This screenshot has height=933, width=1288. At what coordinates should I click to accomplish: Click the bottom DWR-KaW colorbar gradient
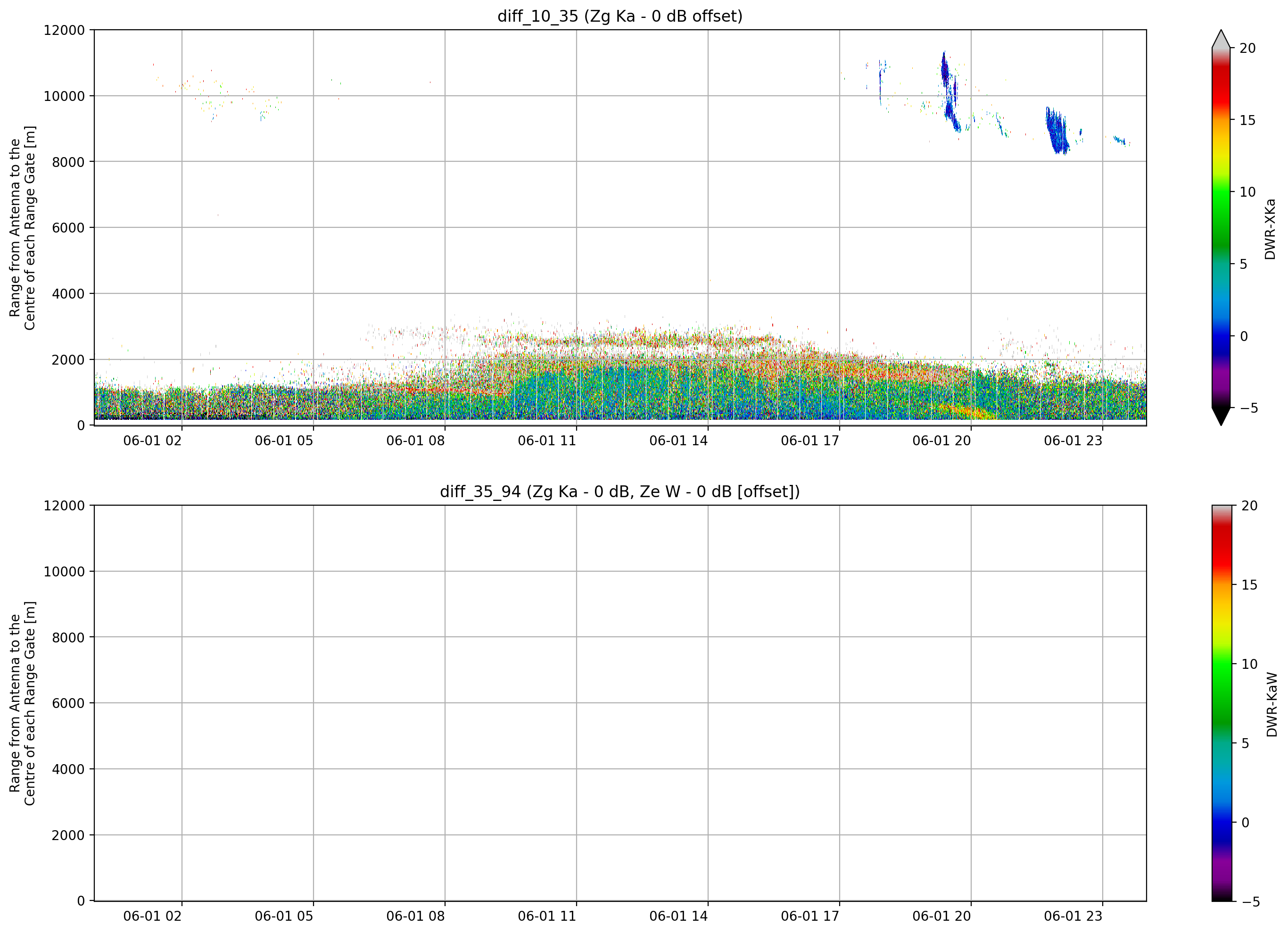[1222, 703]
